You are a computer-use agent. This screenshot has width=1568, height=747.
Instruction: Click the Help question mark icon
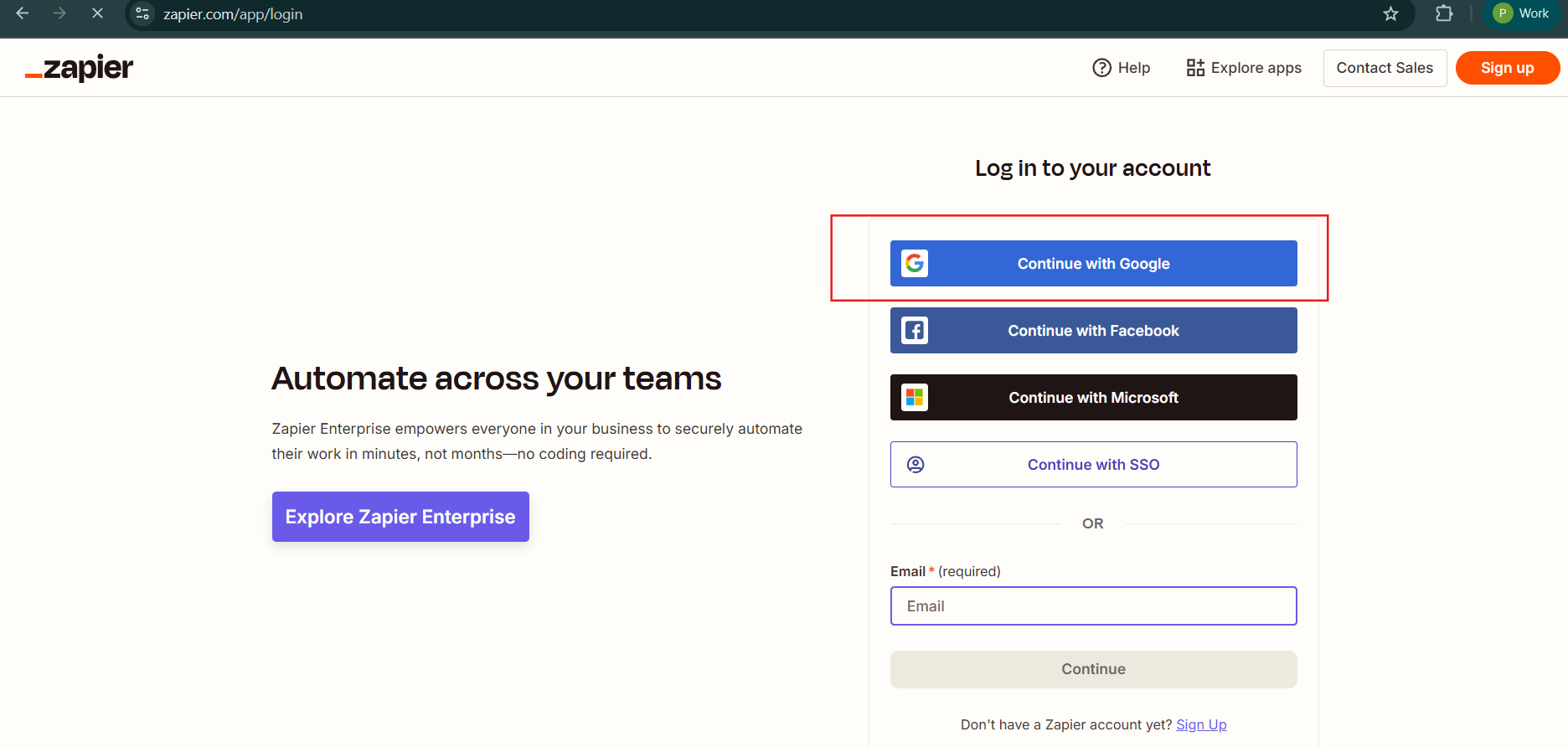tap(1101, 68)
